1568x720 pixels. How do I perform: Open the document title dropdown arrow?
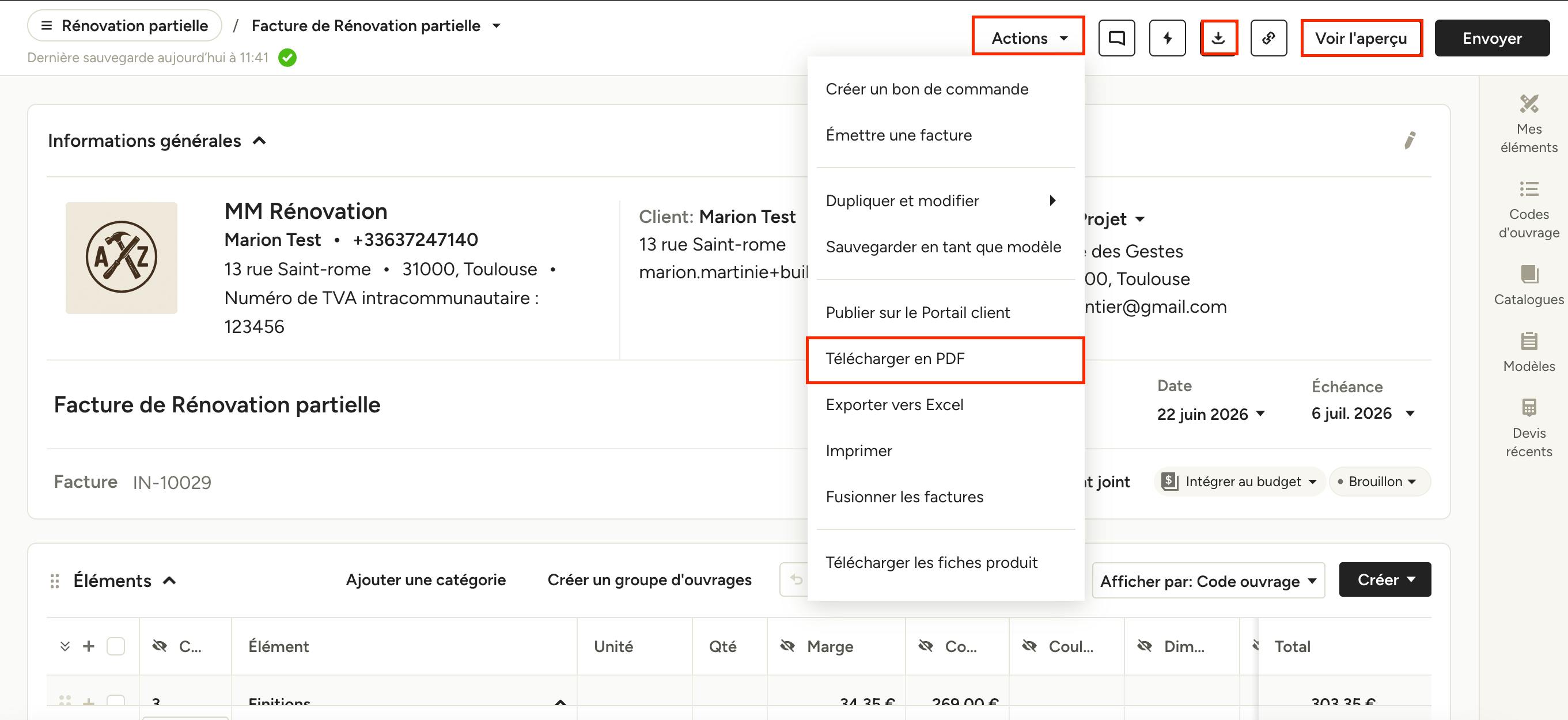pos(496,25)
